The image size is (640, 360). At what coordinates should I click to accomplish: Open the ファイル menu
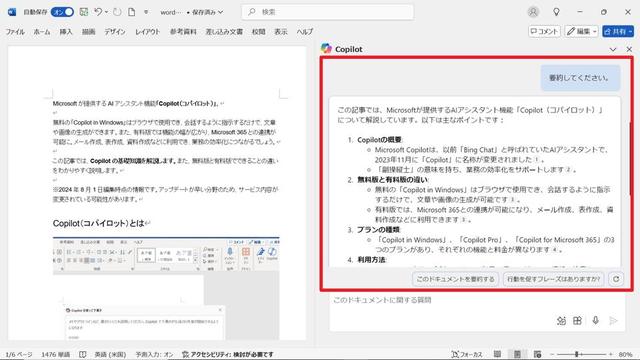(15, 31)
